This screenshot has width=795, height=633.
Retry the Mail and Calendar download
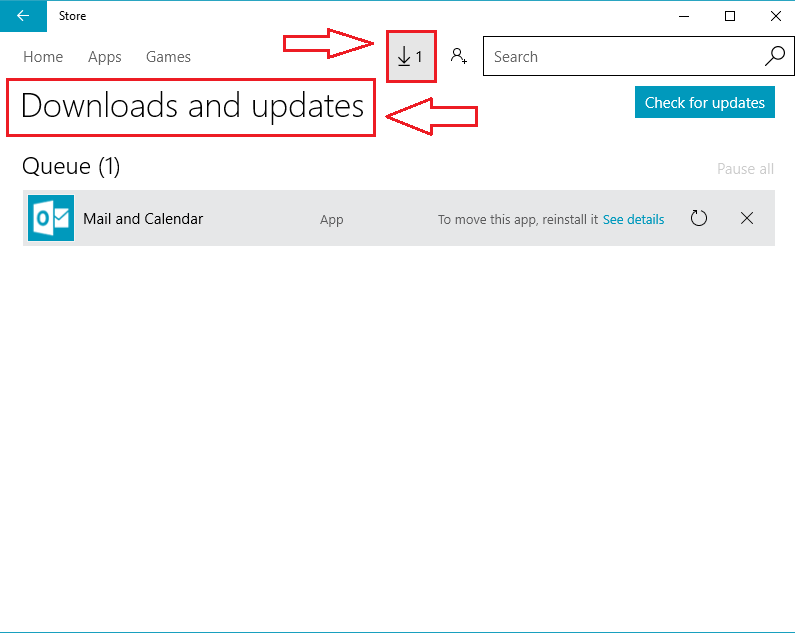[699, 218]
